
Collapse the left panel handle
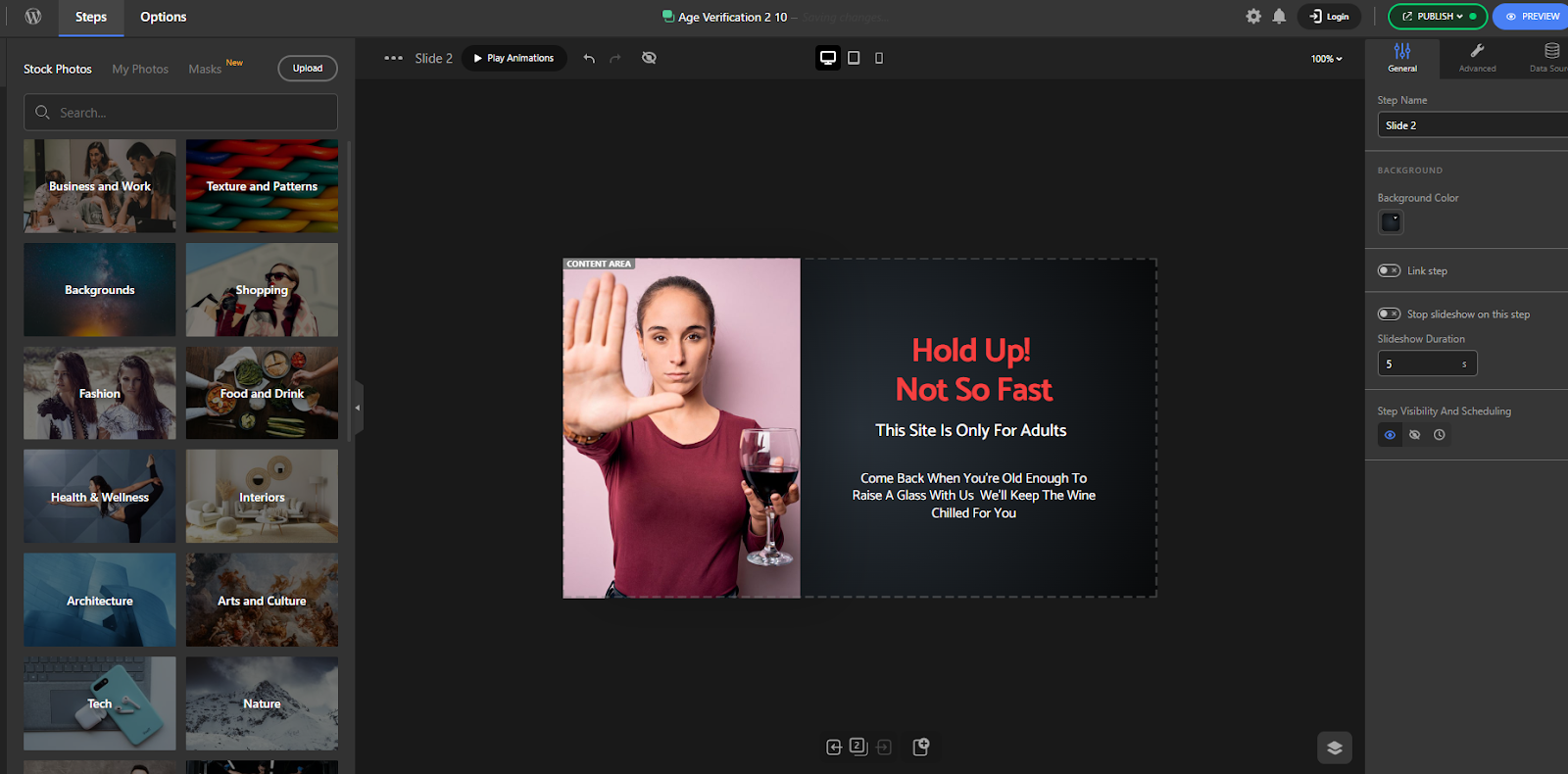(x=358, y=408)
